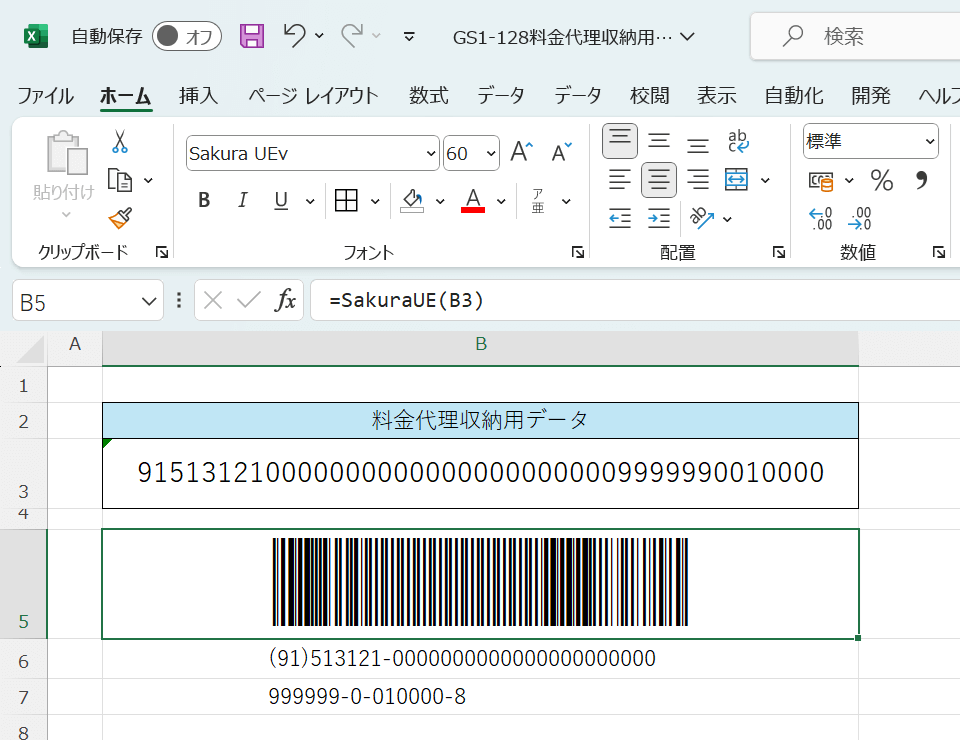Open the Quick Access Toolbar customize menu
This screenshot has width=960, height=740.
(410, 37)
